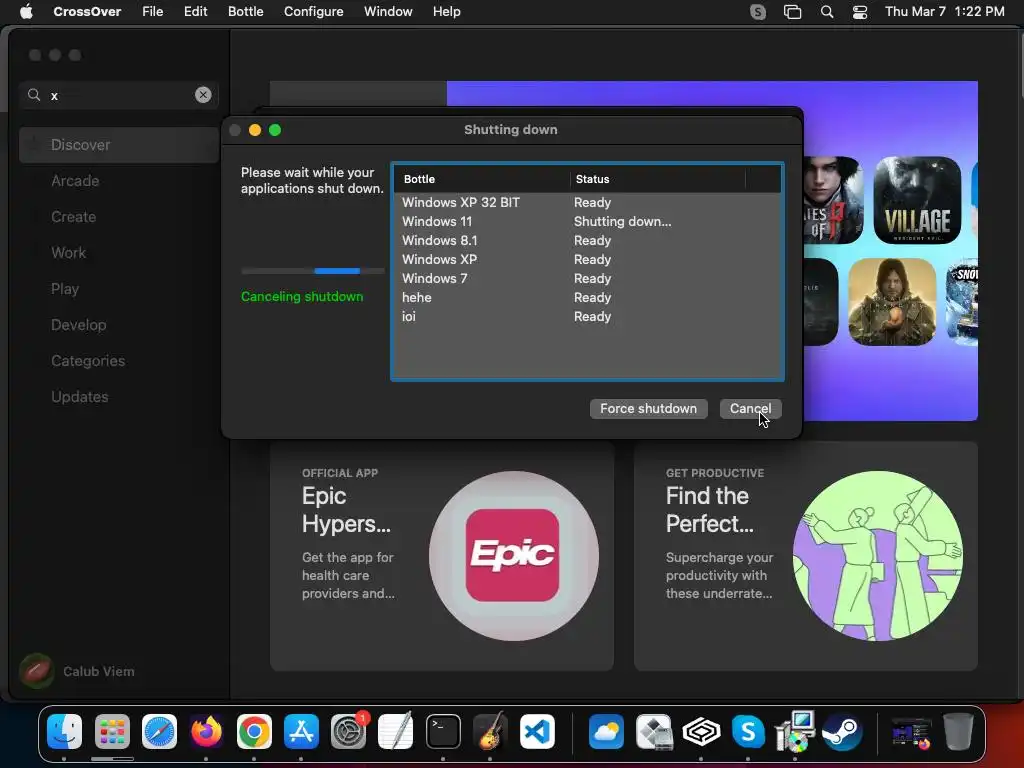Open the Resident Evil Village app icon
This screenshot has height=768, width=1024.
point(918,200)
